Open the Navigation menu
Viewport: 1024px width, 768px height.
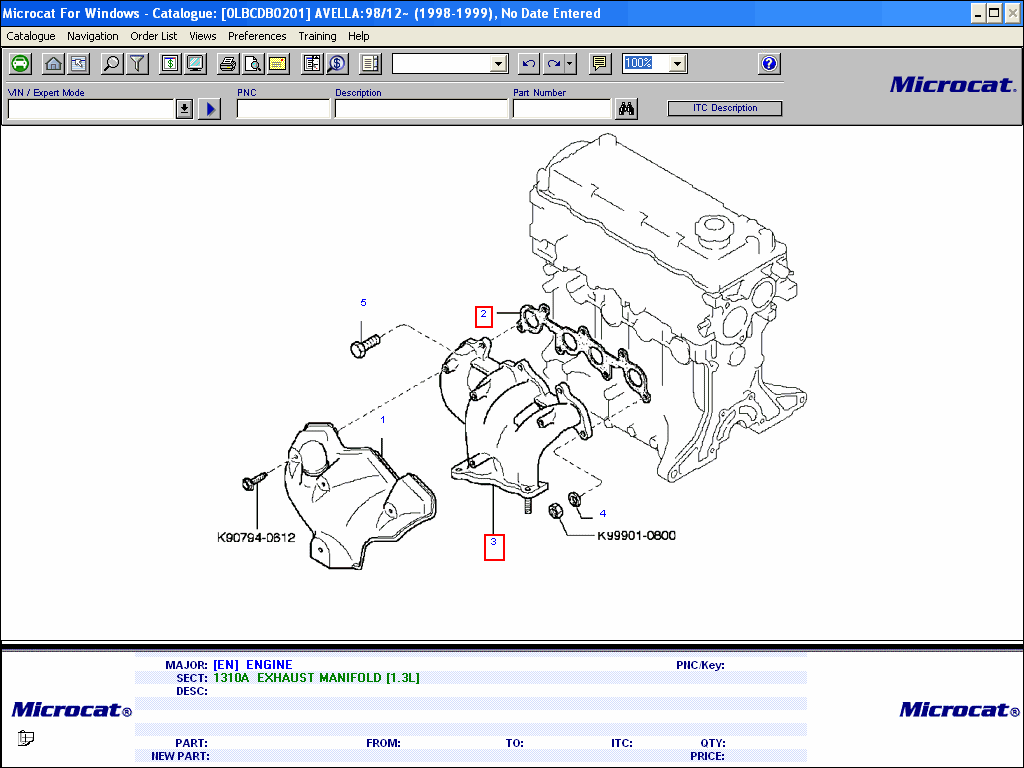93,36
